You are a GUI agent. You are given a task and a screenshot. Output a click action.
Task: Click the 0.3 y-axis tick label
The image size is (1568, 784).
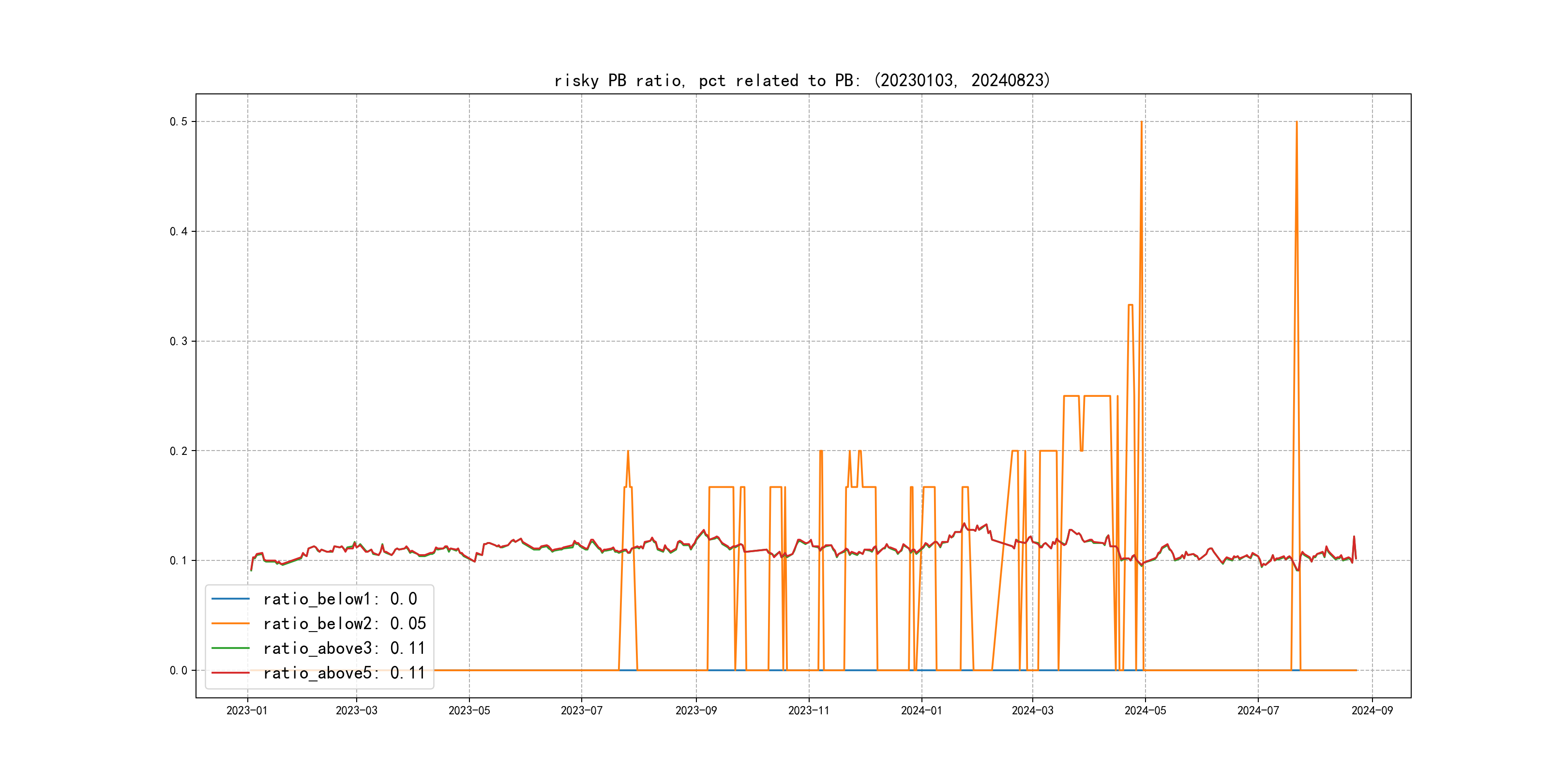pos(179,341)
